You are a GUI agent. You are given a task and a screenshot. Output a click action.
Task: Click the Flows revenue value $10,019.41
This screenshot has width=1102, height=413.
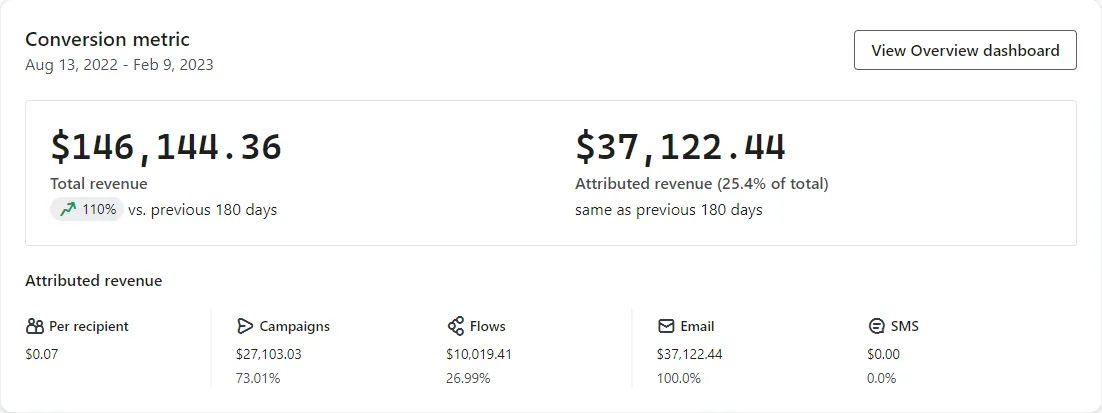tap(479, 354)
